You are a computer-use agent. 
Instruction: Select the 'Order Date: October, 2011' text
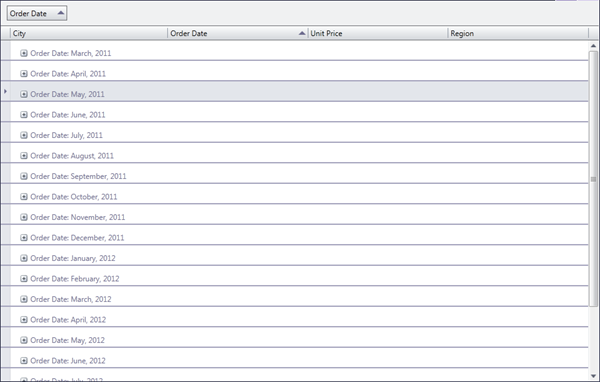pos(74,196)
